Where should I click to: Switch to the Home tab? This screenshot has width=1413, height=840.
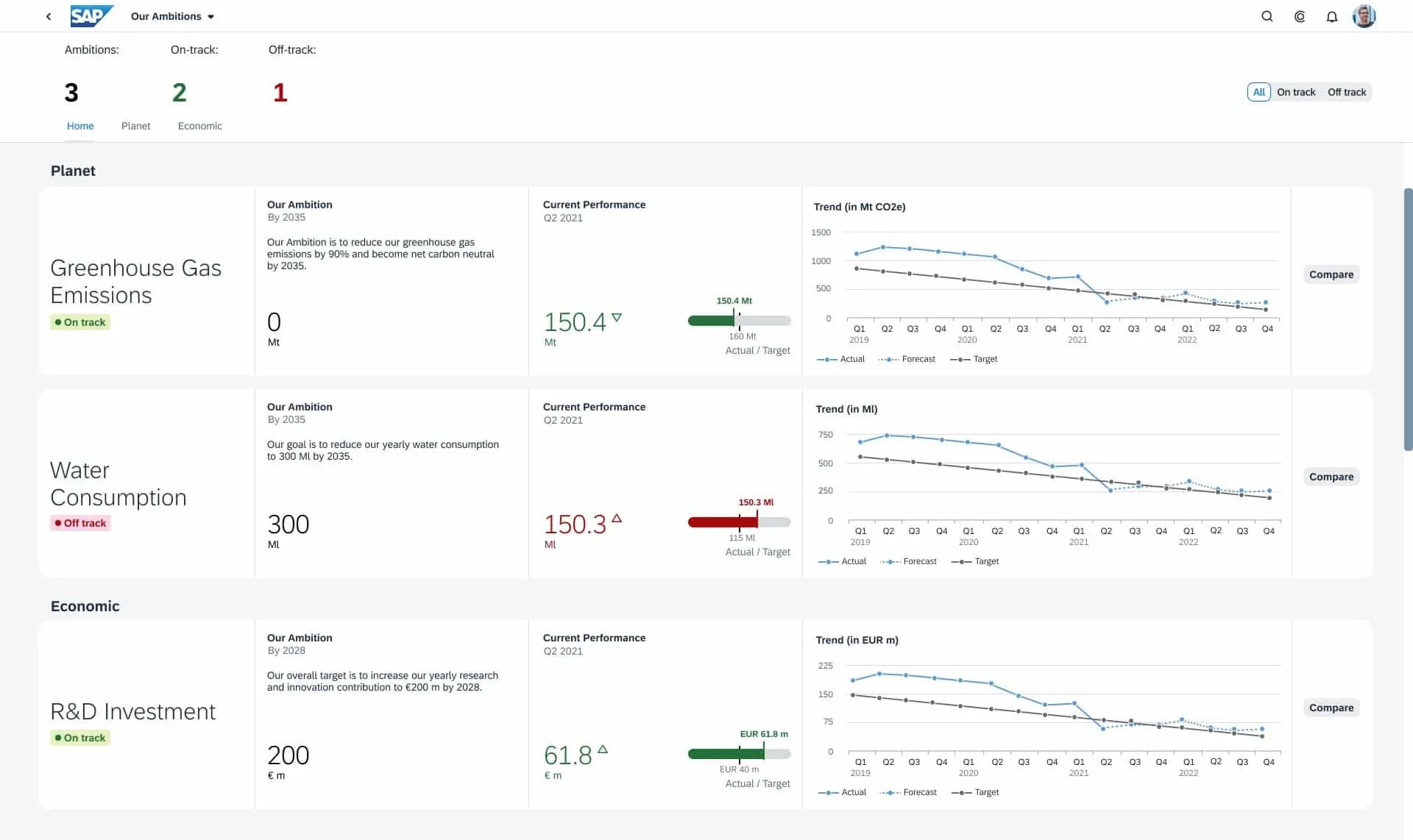[80, 126]
